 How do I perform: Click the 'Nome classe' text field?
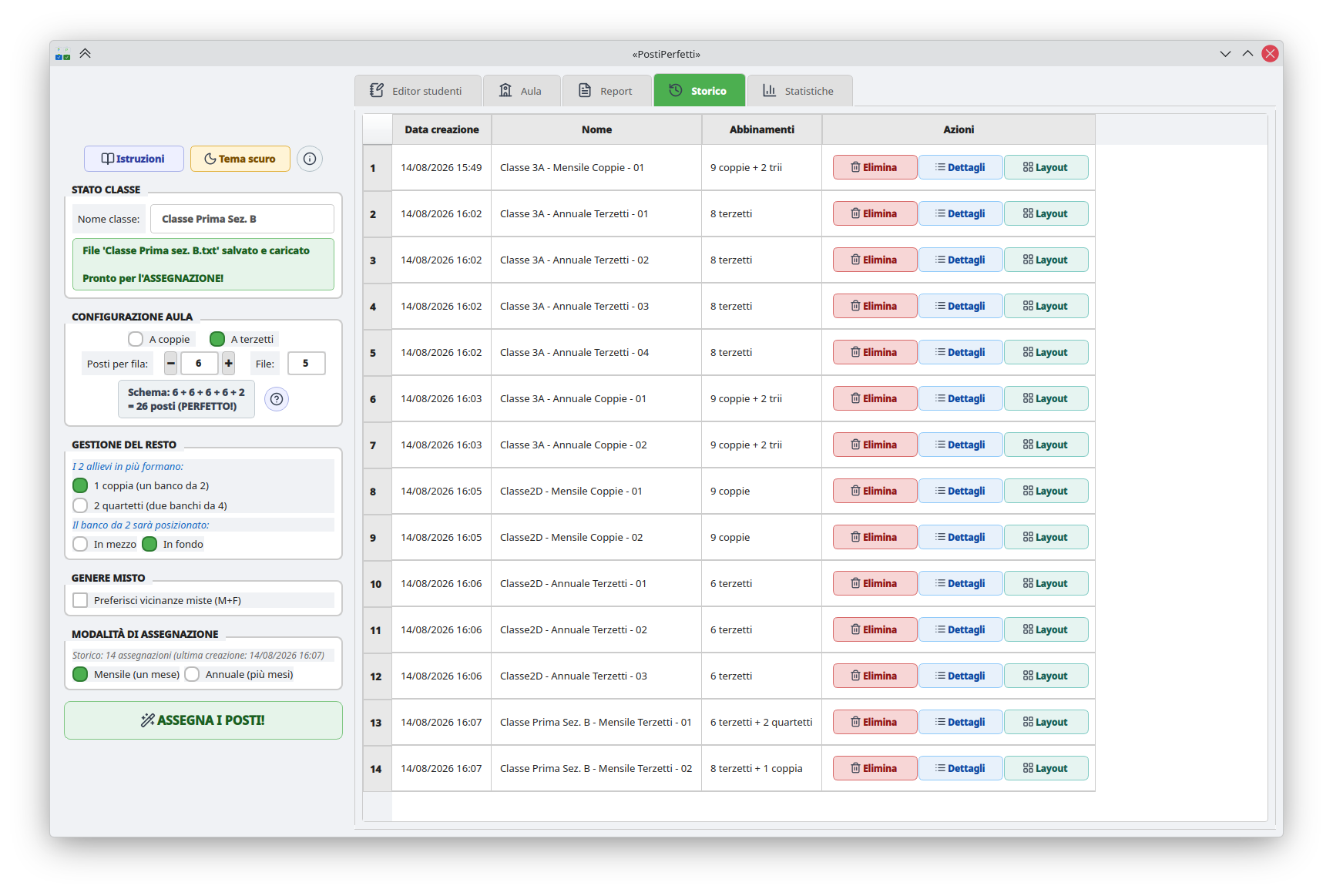[242, 219]
